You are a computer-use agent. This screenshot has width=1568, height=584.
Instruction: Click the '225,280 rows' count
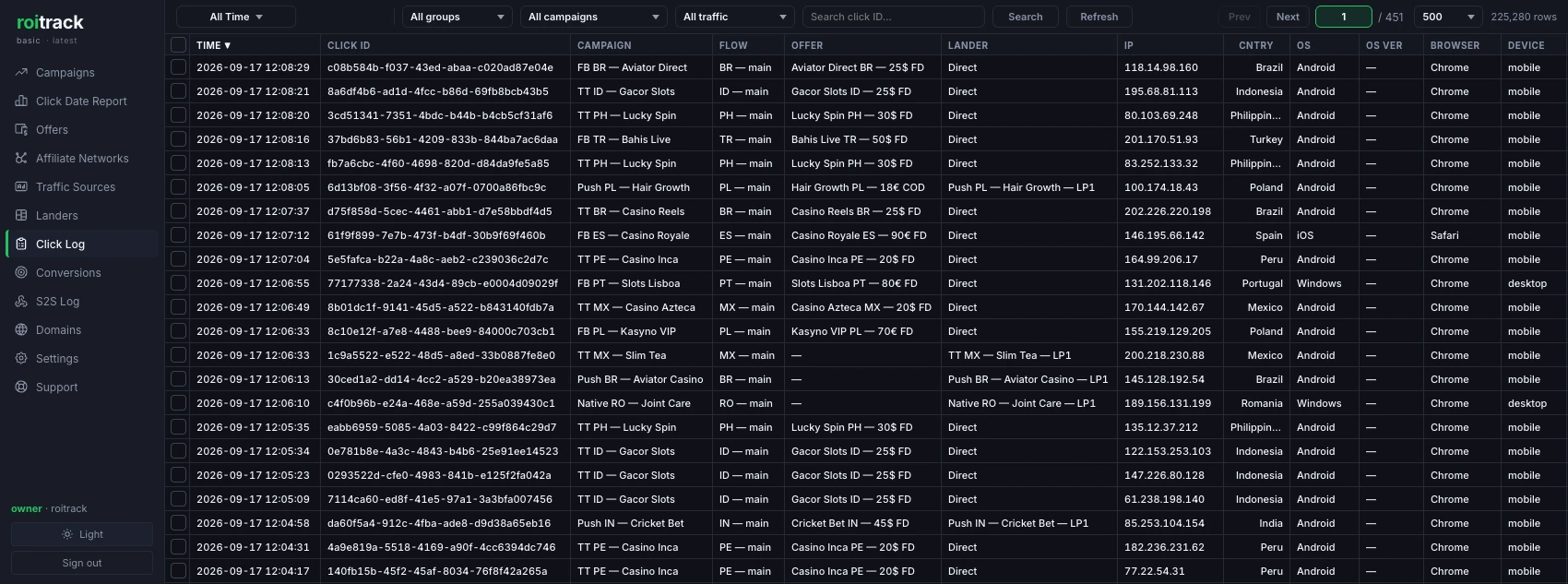(x=1524, y=17)
